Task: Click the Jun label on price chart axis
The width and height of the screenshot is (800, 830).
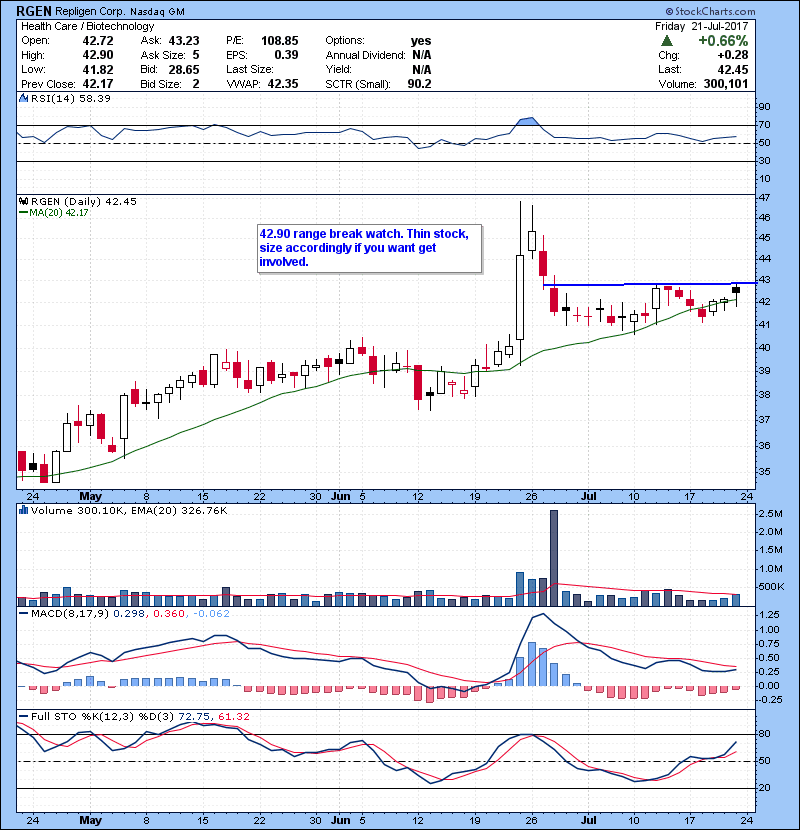Action: (x=340, y=497)
